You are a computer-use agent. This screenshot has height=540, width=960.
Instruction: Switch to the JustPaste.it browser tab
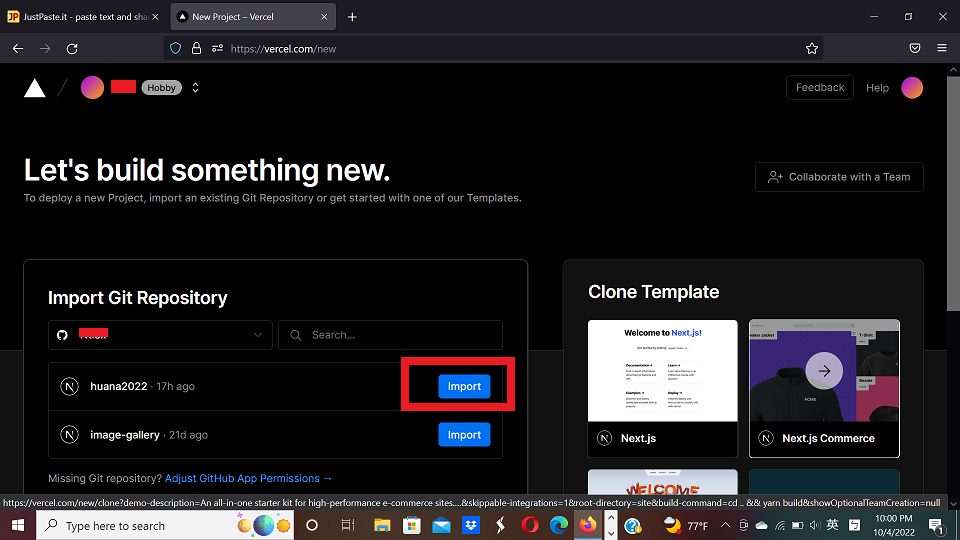coord(83,17)
